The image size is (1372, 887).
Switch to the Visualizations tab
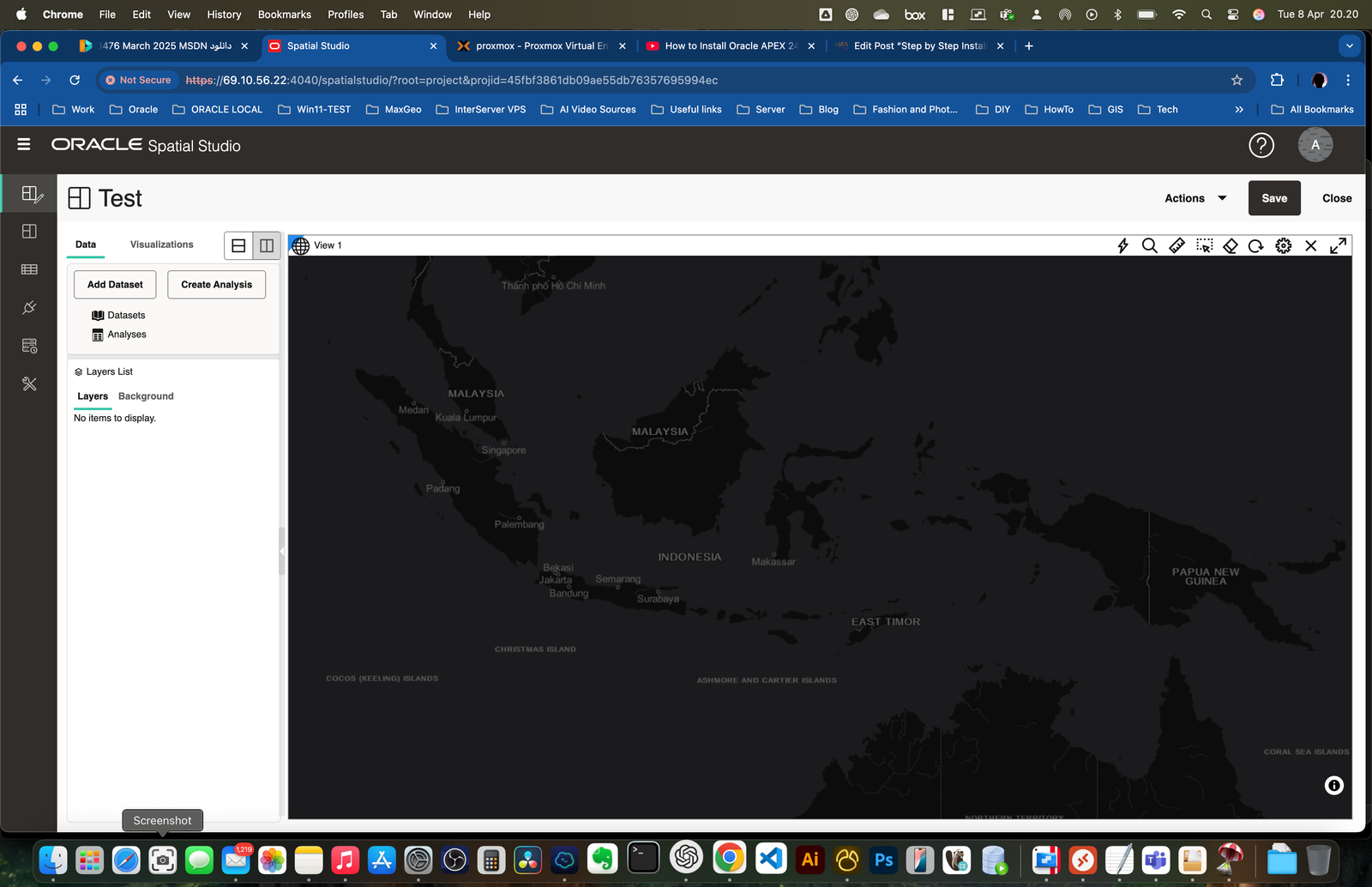pos(161,244)
